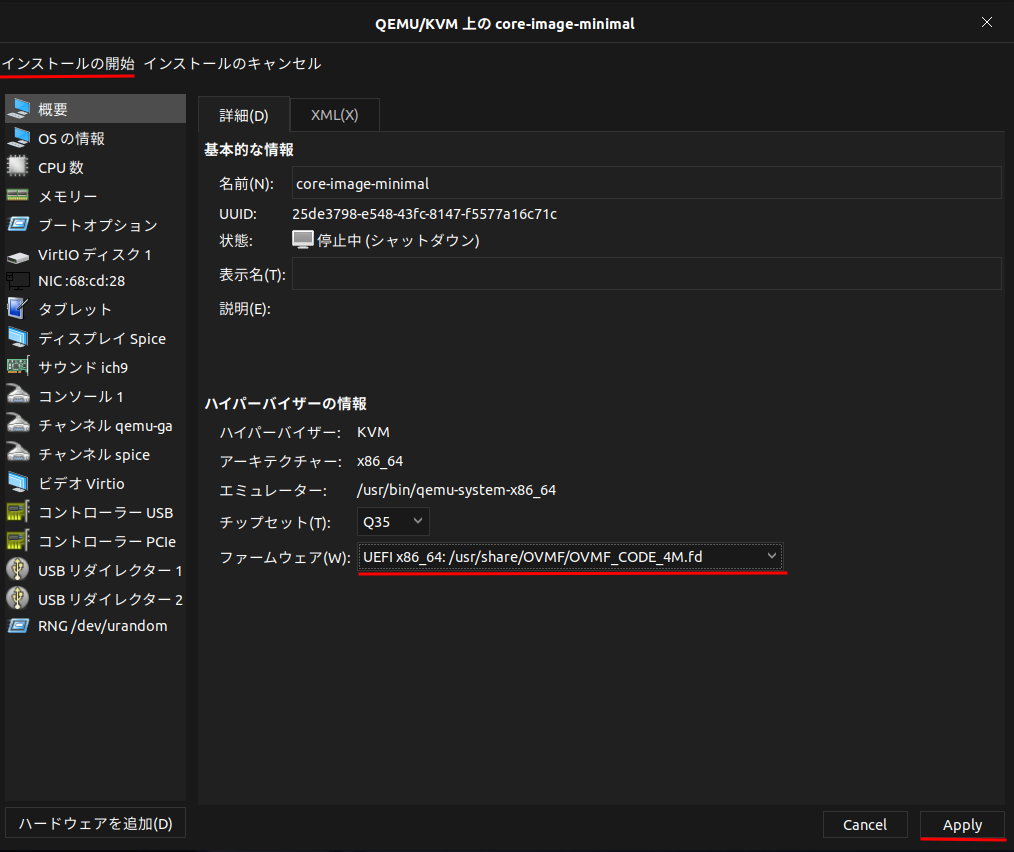The width and height of the screenshot is (1014, 852).
Task: Select the VirtIO ディスク 1 row label
Action: (94, 254)
